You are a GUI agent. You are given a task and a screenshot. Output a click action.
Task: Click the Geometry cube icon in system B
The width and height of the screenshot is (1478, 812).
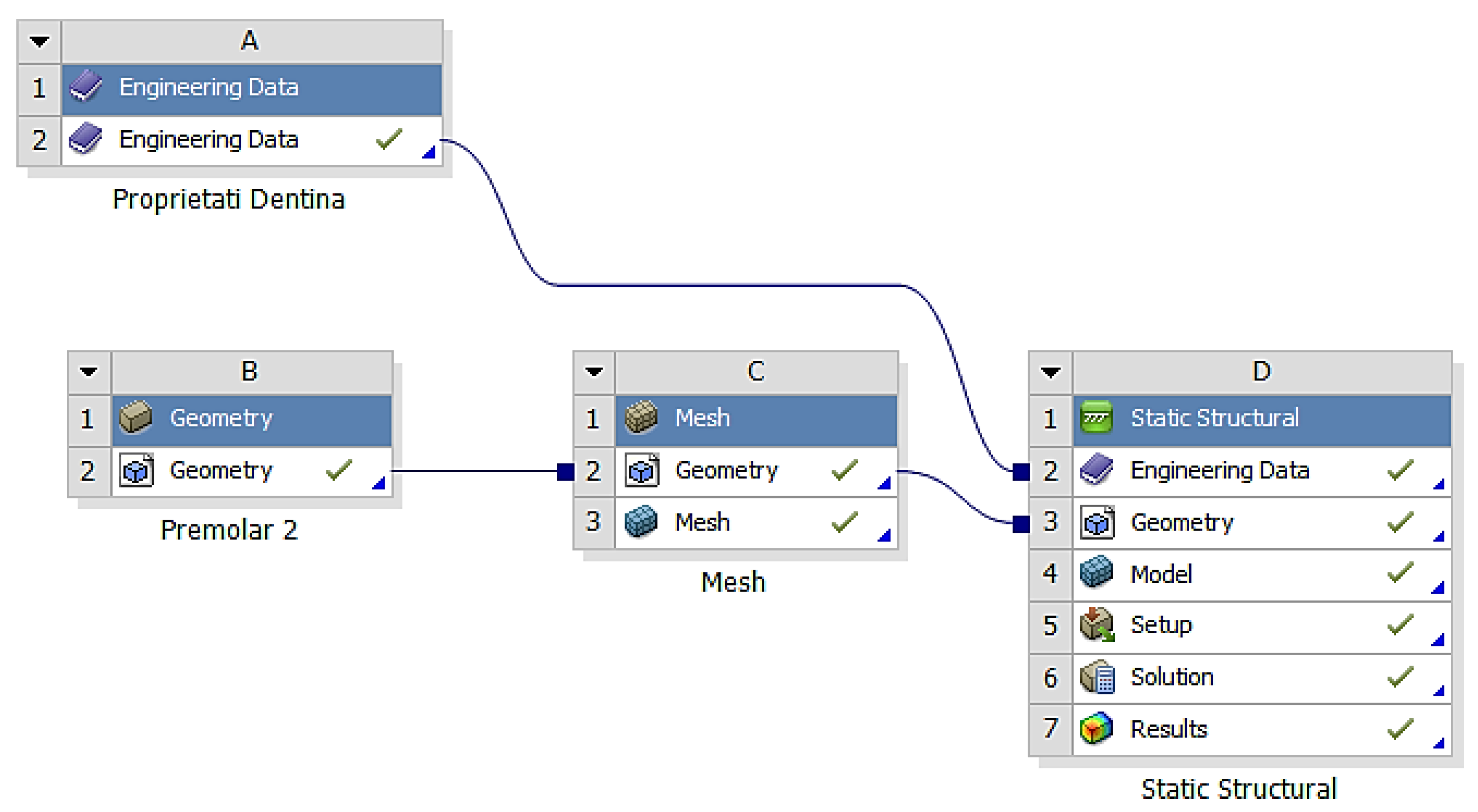tap(136, 471)
